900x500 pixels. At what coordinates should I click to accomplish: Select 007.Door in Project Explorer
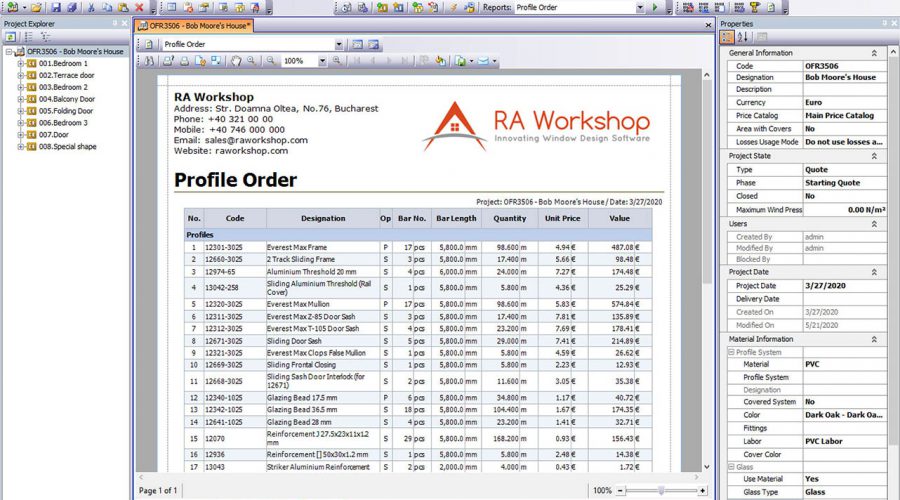pos(53,134)
